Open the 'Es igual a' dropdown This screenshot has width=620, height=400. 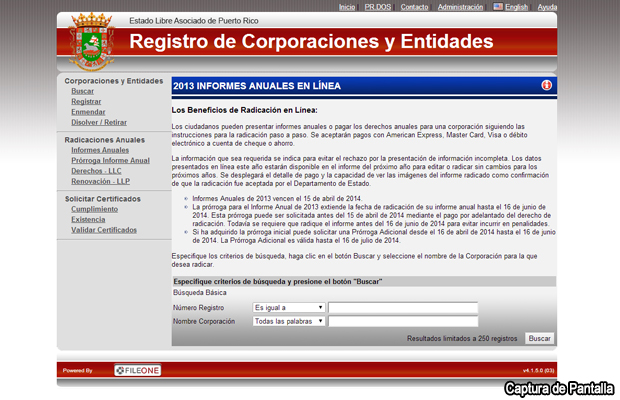tap(288, 308)
